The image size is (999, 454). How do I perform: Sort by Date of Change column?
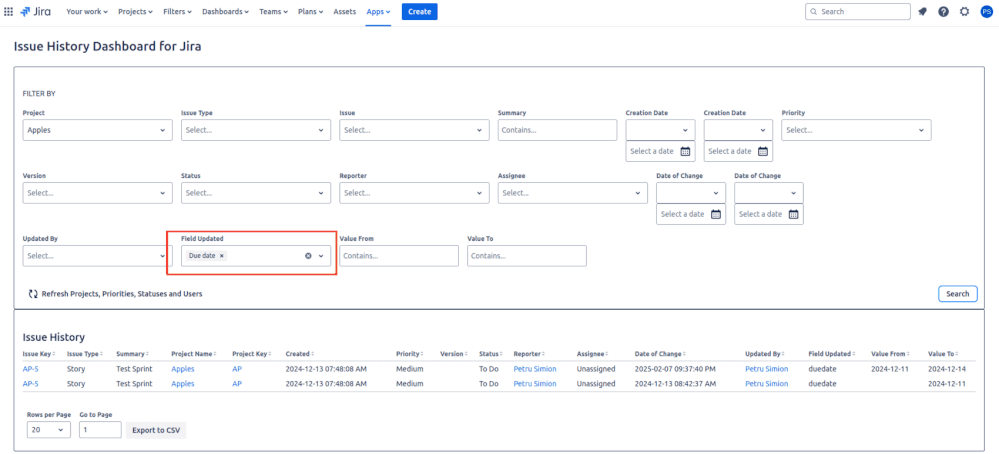[660, 354]
